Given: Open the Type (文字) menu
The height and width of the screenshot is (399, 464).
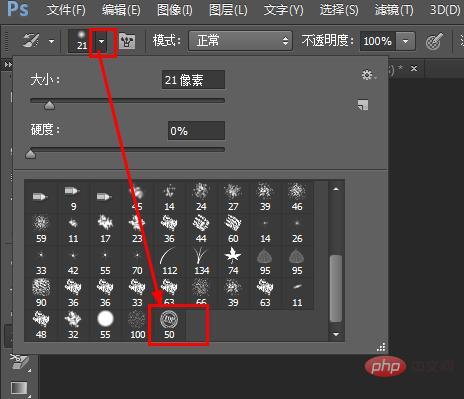Looking at the screenshot, I should 283,10.
